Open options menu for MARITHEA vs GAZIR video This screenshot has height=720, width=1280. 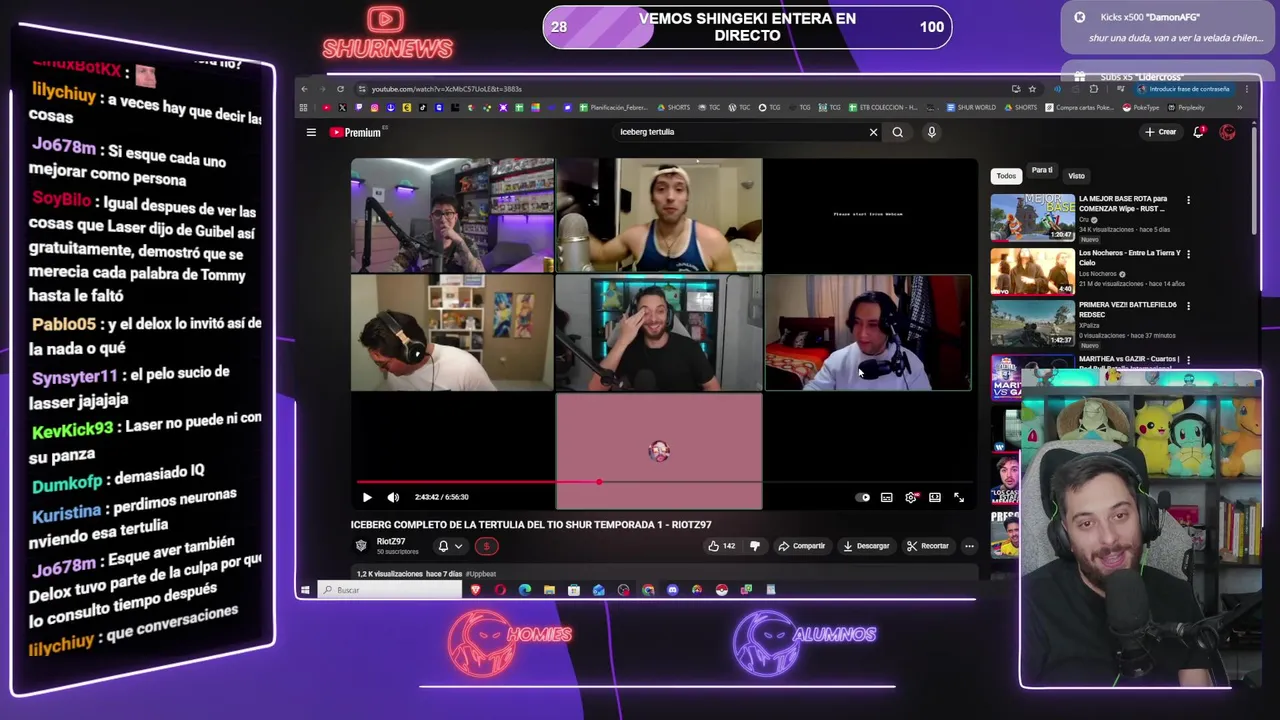coord(1188,359)
